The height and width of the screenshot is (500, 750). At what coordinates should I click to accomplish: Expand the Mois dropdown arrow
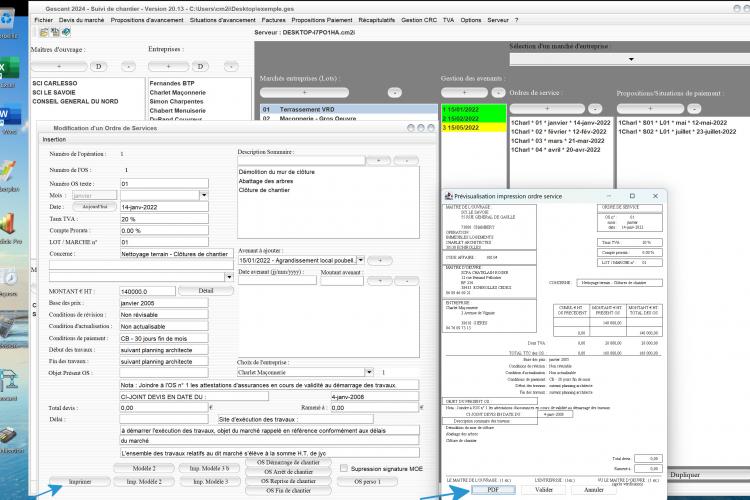[x=204, y=195]
